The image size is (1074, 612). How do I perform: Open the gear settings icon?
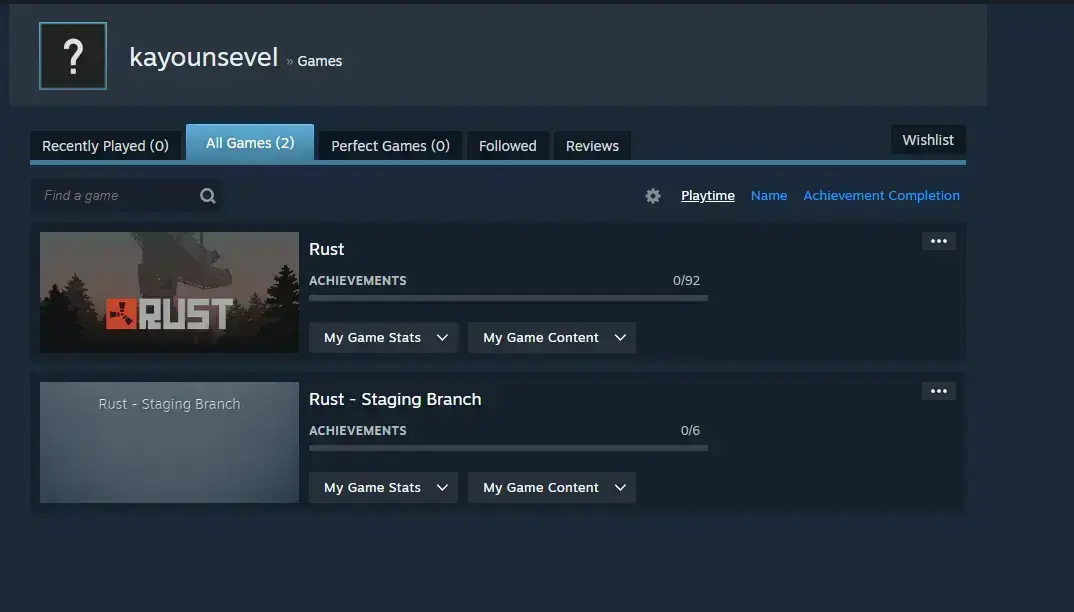(653, 196)
